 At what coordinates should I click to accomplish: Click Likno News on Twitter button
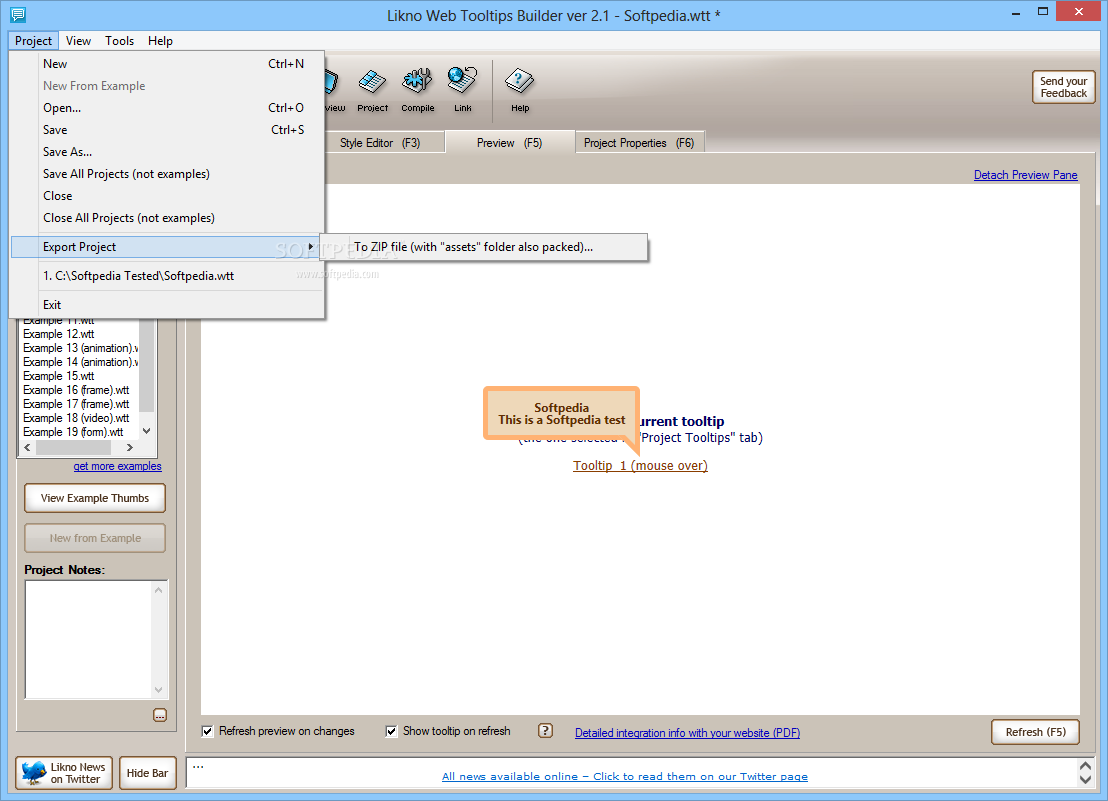[x=64, y=773]
